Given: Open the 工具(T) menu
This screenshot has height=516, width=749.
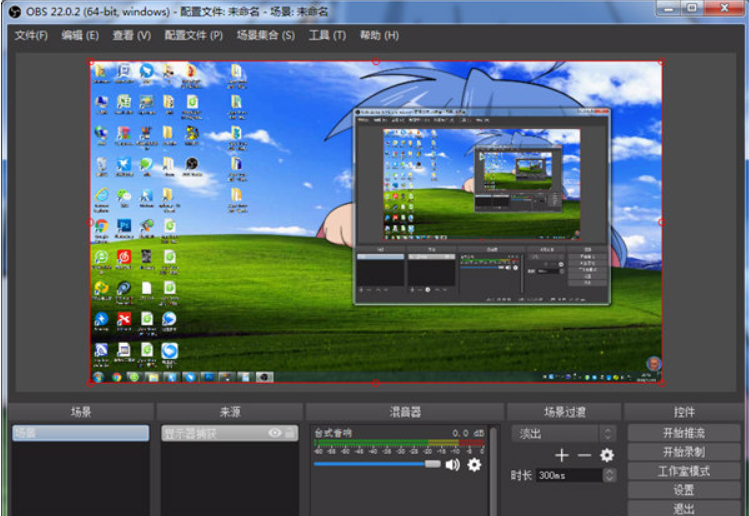Looking at the screenshot, I should click(x=327, y=35).
